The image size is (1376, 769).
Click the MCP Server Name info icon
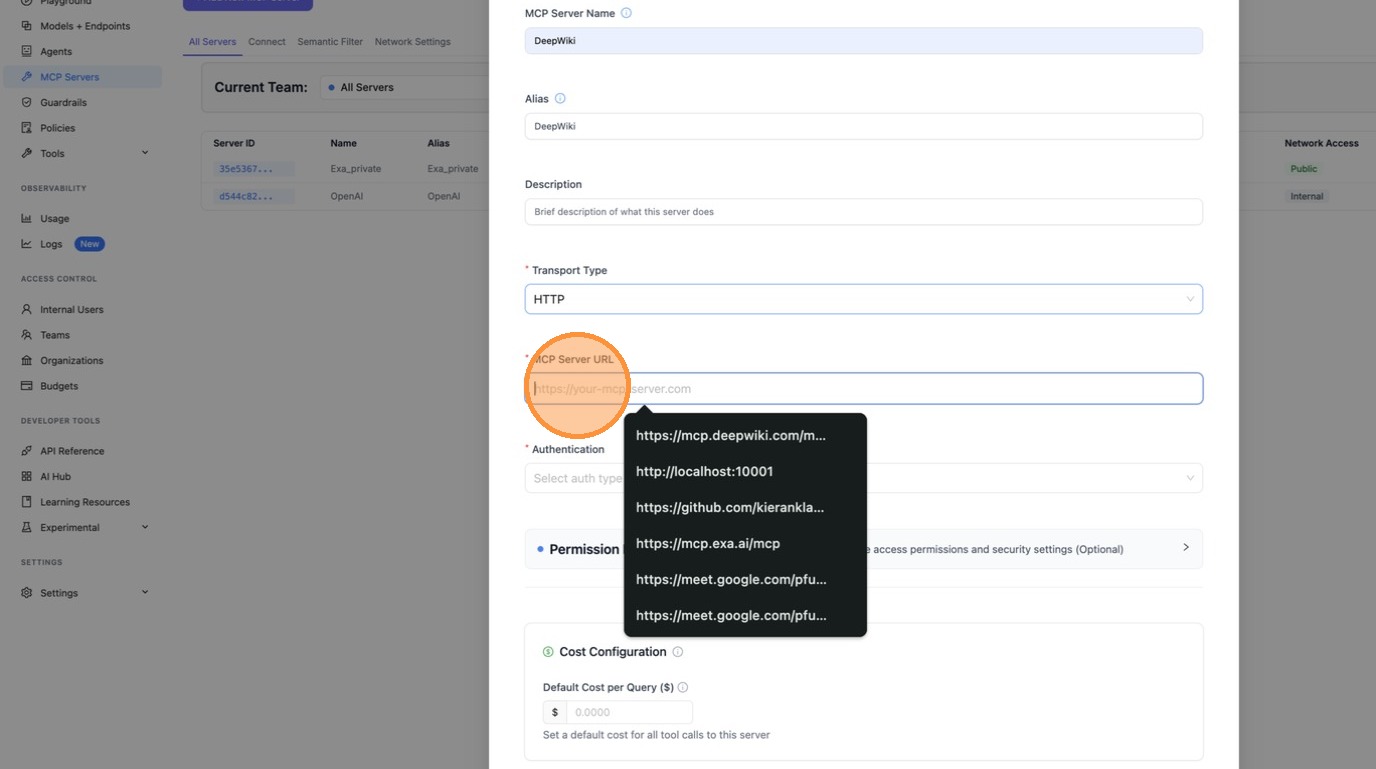click(x=626, y=13)
